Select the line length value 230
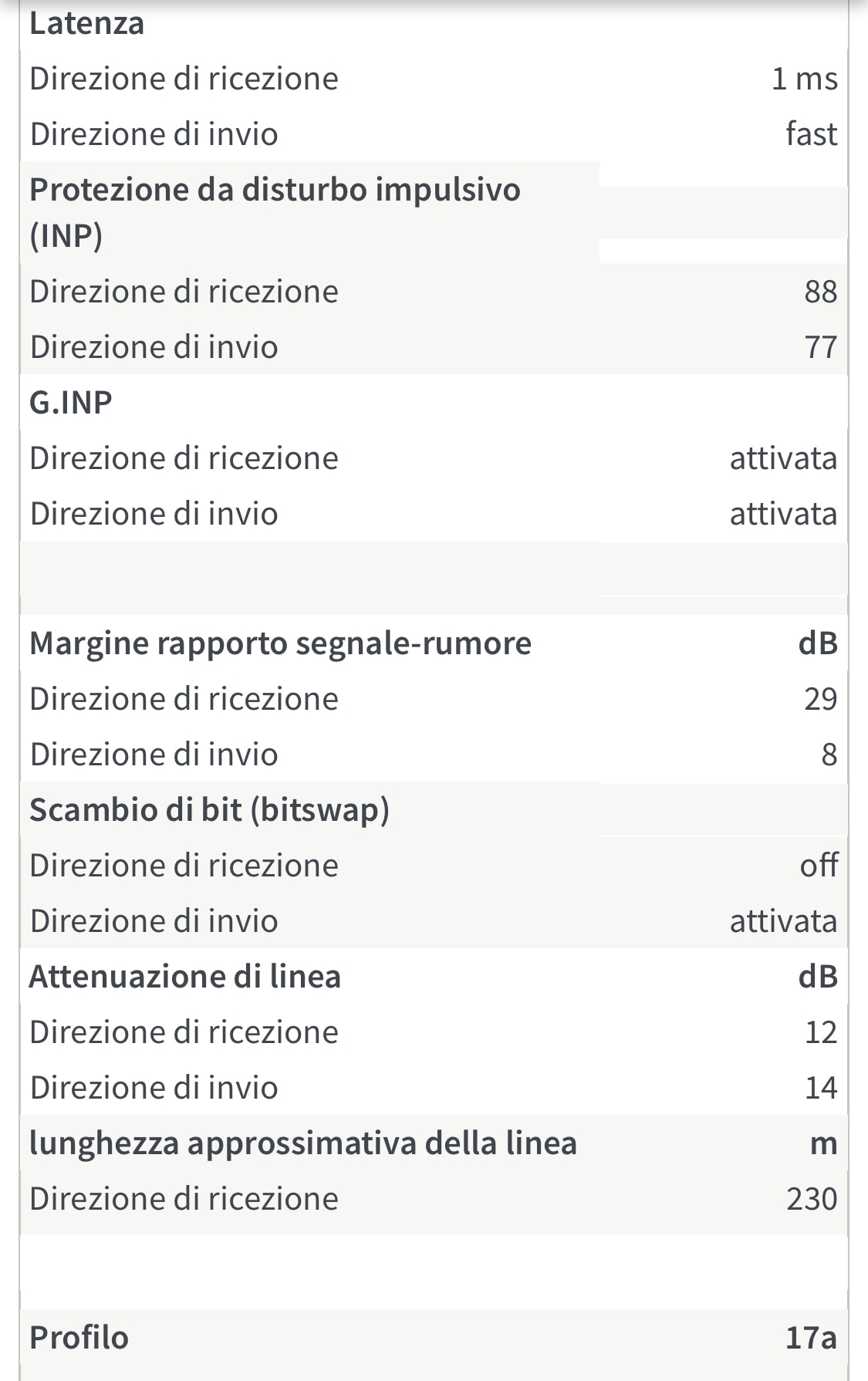The width and height of the screenshot is (868, 1381). (x=812, y=1199)
